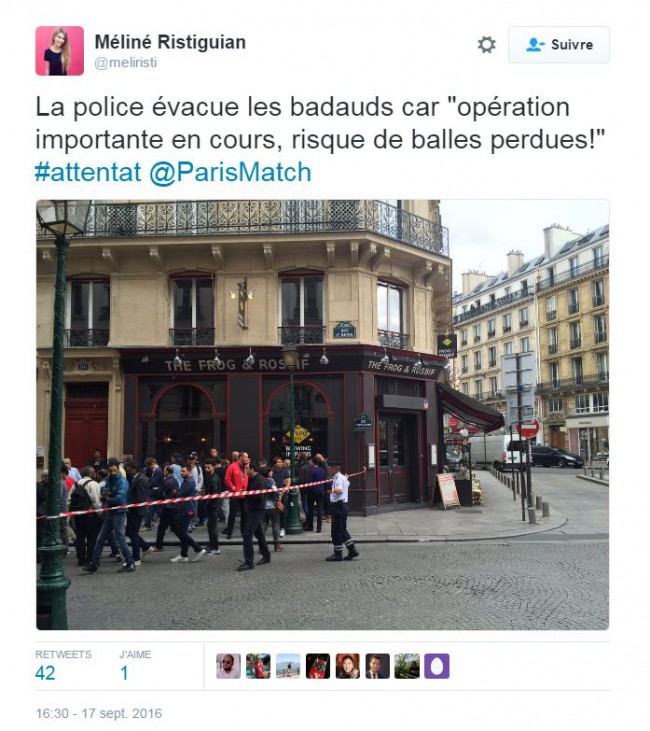Enlarge the attached Frog & Rosbif photo
Screen dimensions: 650x731
coord(323,415)
